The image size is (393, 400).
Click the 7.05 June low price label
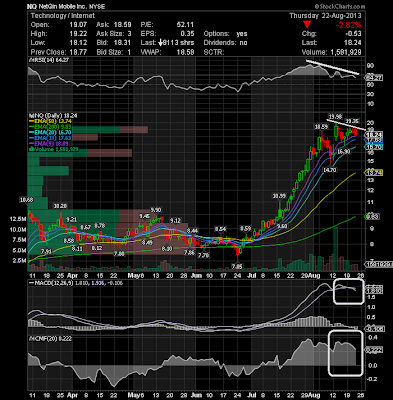click(238, 266)
